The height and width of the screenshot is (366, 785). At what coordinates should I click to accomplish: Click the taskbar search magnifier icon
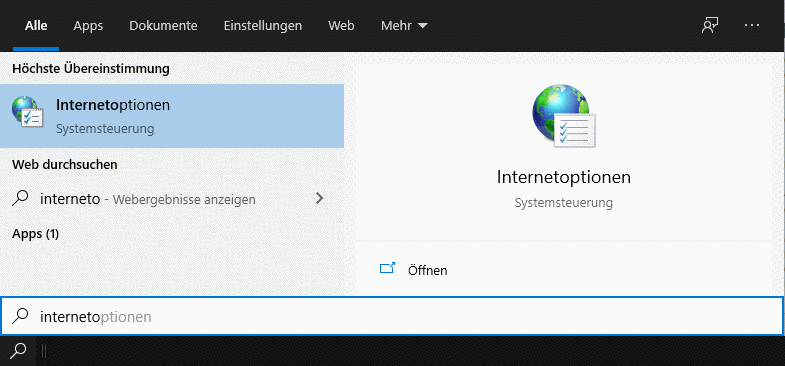point(18,351)
